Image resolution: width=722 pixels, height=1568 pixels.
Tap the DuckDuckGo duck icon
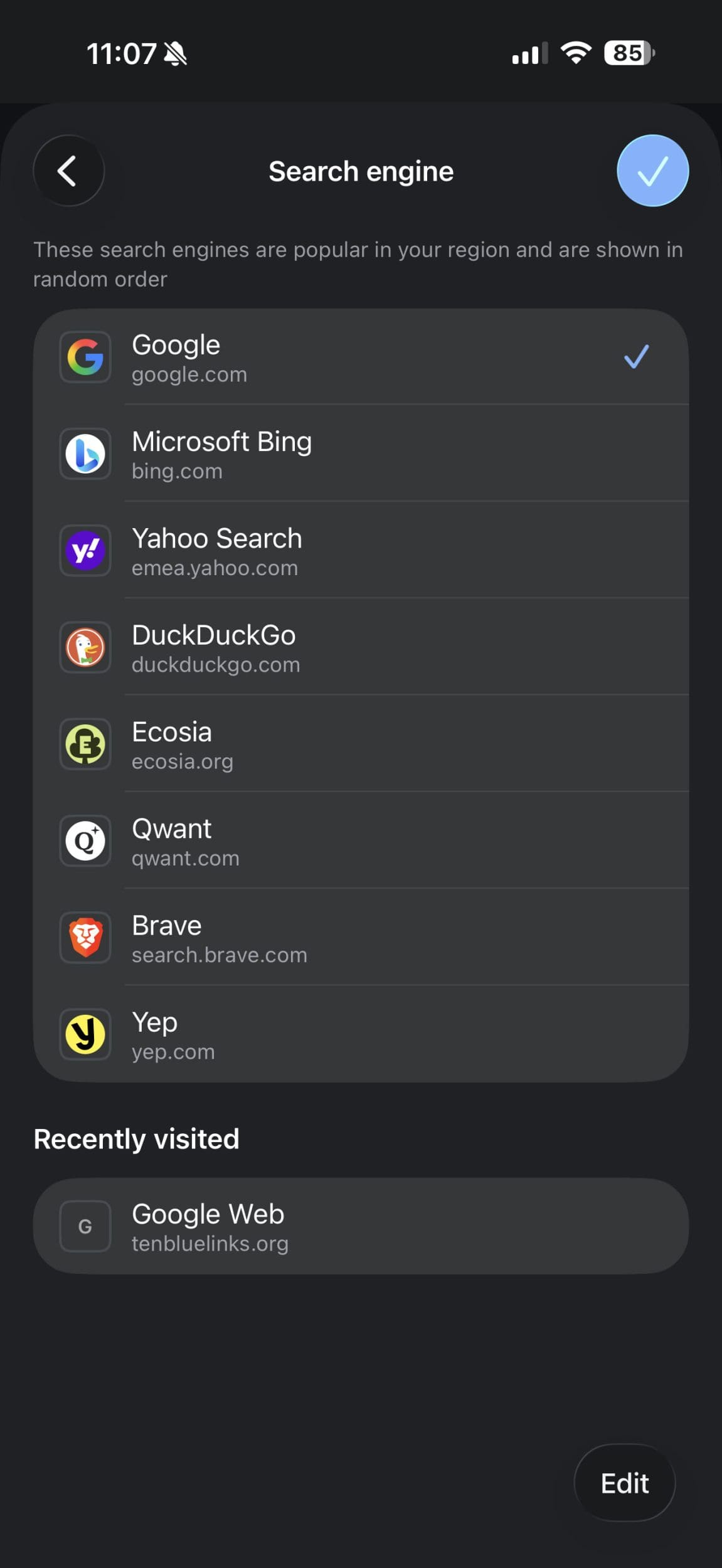click(x=85, y=647)
